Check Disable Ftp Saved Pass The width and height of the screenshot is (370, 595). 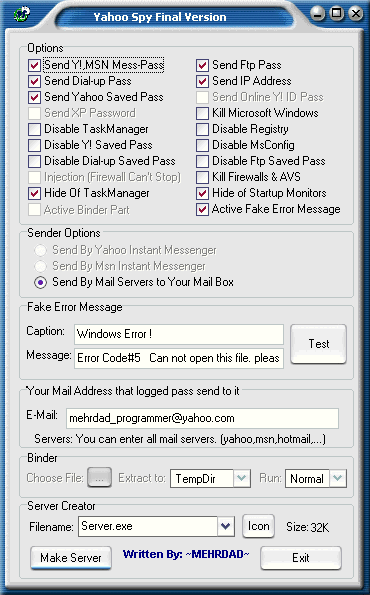pyautogui.click(x=202, y=161)
